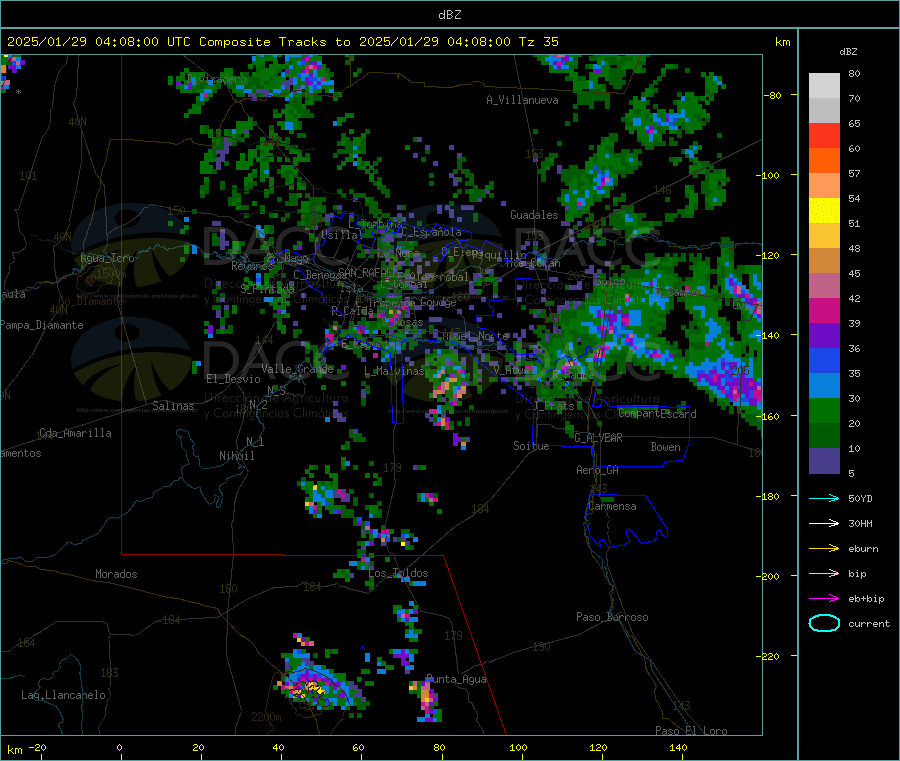
Task: Click the '-220' km vertical axis tick
Action: tap(770, 657)
